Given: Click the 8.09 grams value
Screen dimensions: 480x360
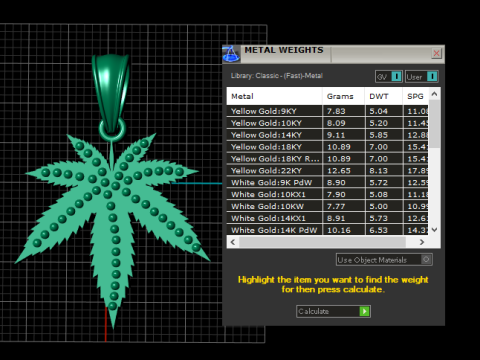Looking at the screenshot, I should [x=336, y=123].
